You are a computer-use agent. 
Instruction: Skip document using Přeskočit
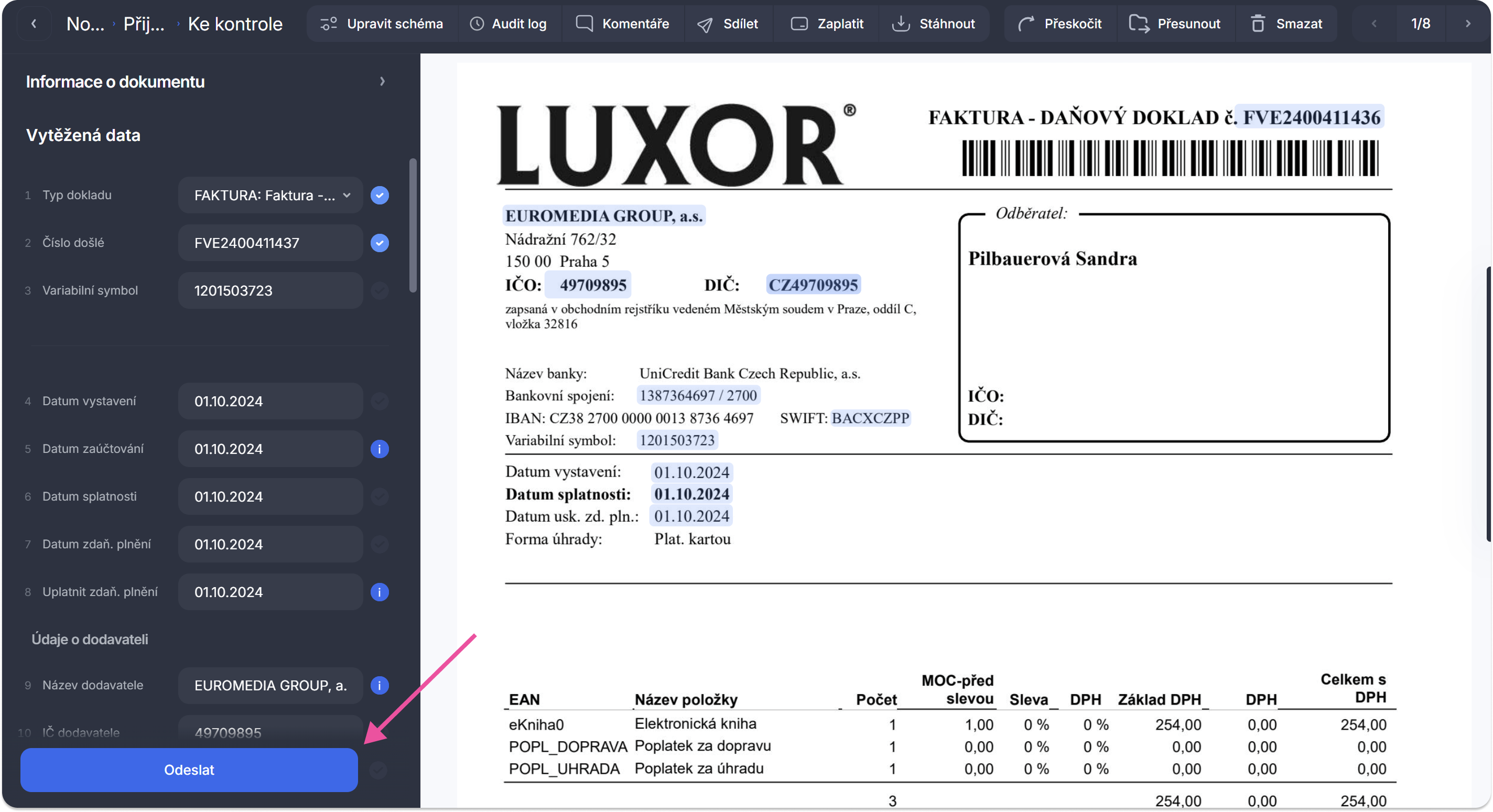click(1060, 24)
